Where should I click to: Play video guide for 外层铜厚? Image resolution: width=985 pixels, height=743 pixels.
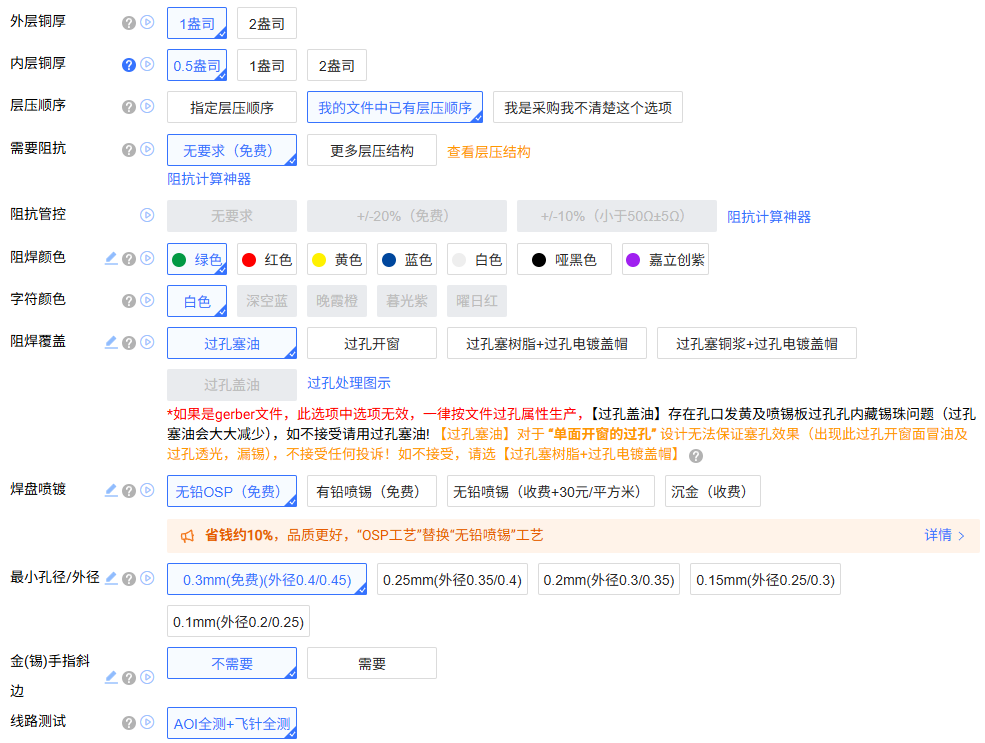point(147,23)
